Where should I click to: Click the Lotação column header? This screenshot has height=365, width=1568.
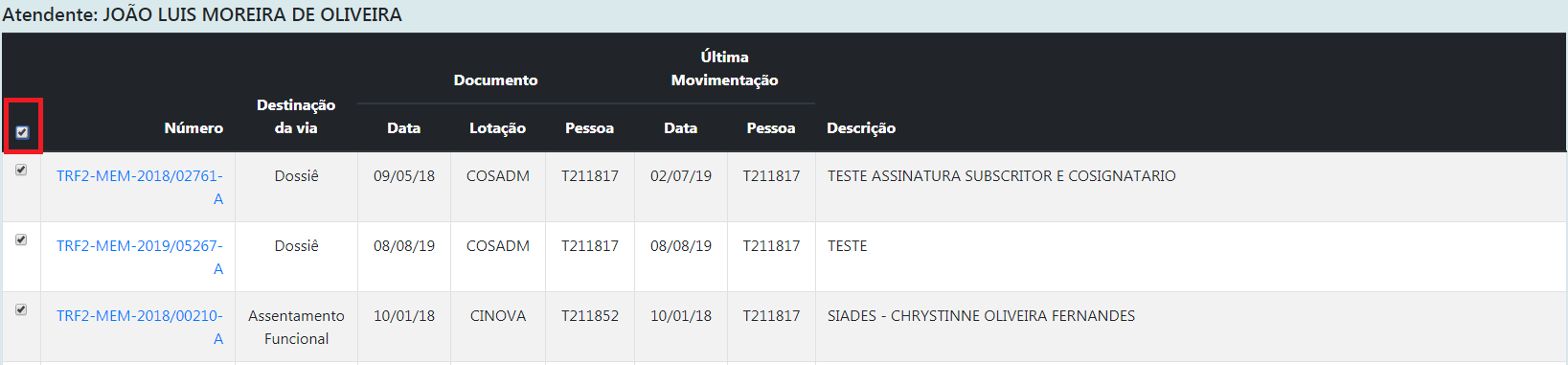(x=497, y=127)
